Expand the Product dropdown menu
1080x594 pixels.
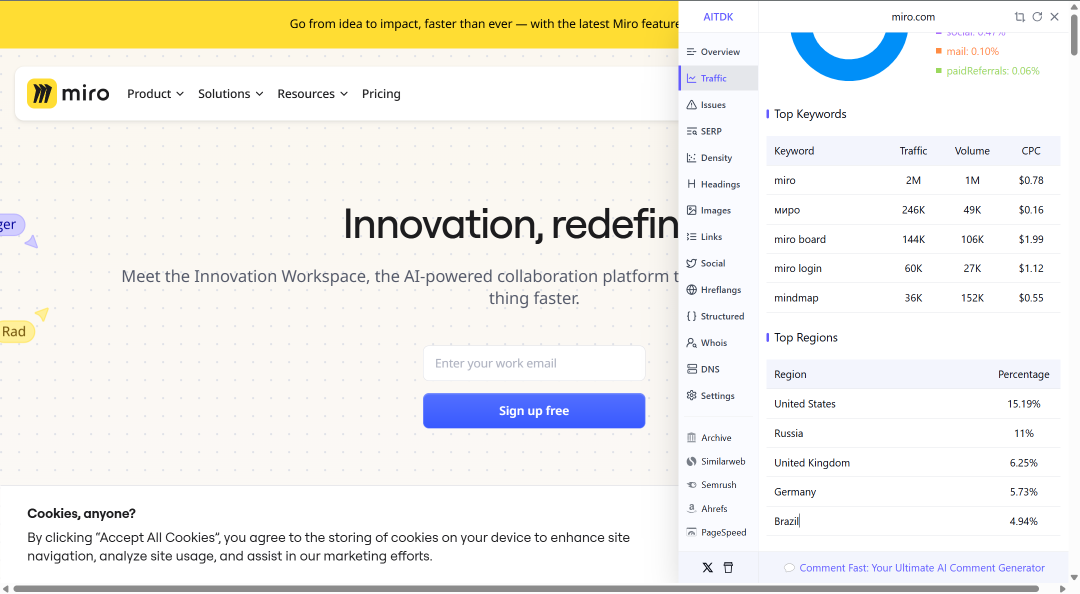point(155,94)
